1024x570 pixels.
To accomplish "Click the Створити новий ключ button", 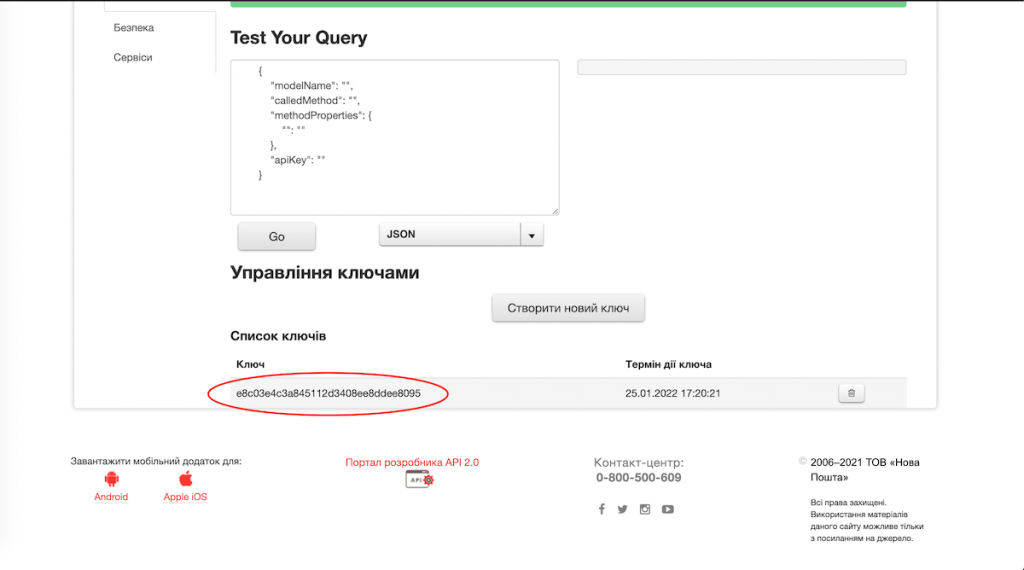I will click(x=568, y=308).
